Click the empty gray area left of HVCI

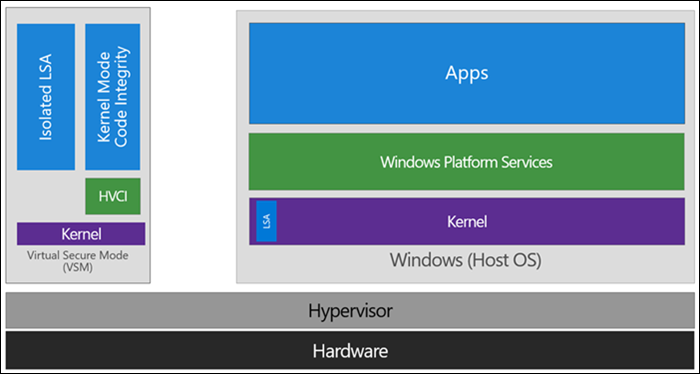click(x=50, y=196)
